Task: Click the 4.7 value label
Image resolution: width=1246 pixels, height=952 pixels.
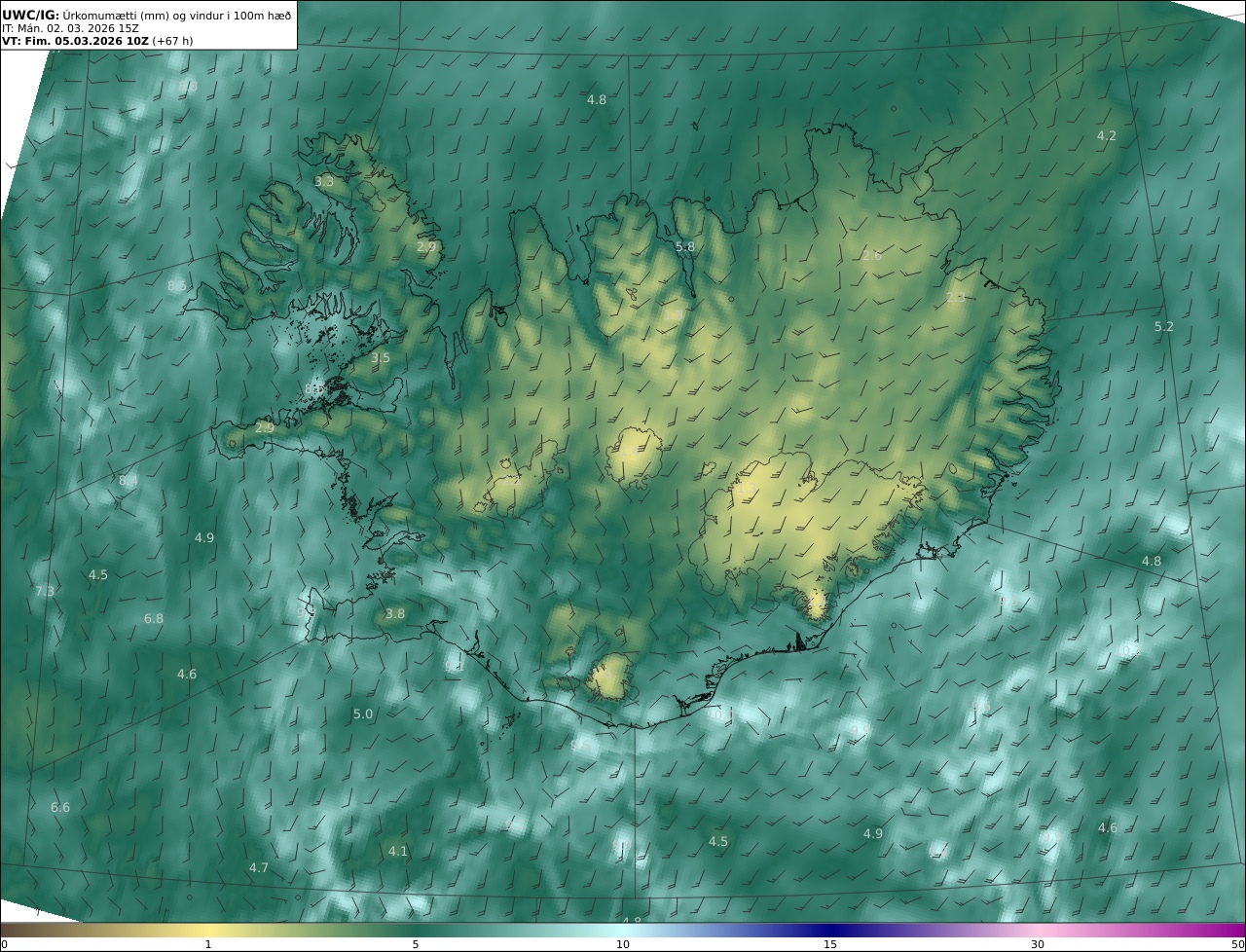Action: coord(258,867)
